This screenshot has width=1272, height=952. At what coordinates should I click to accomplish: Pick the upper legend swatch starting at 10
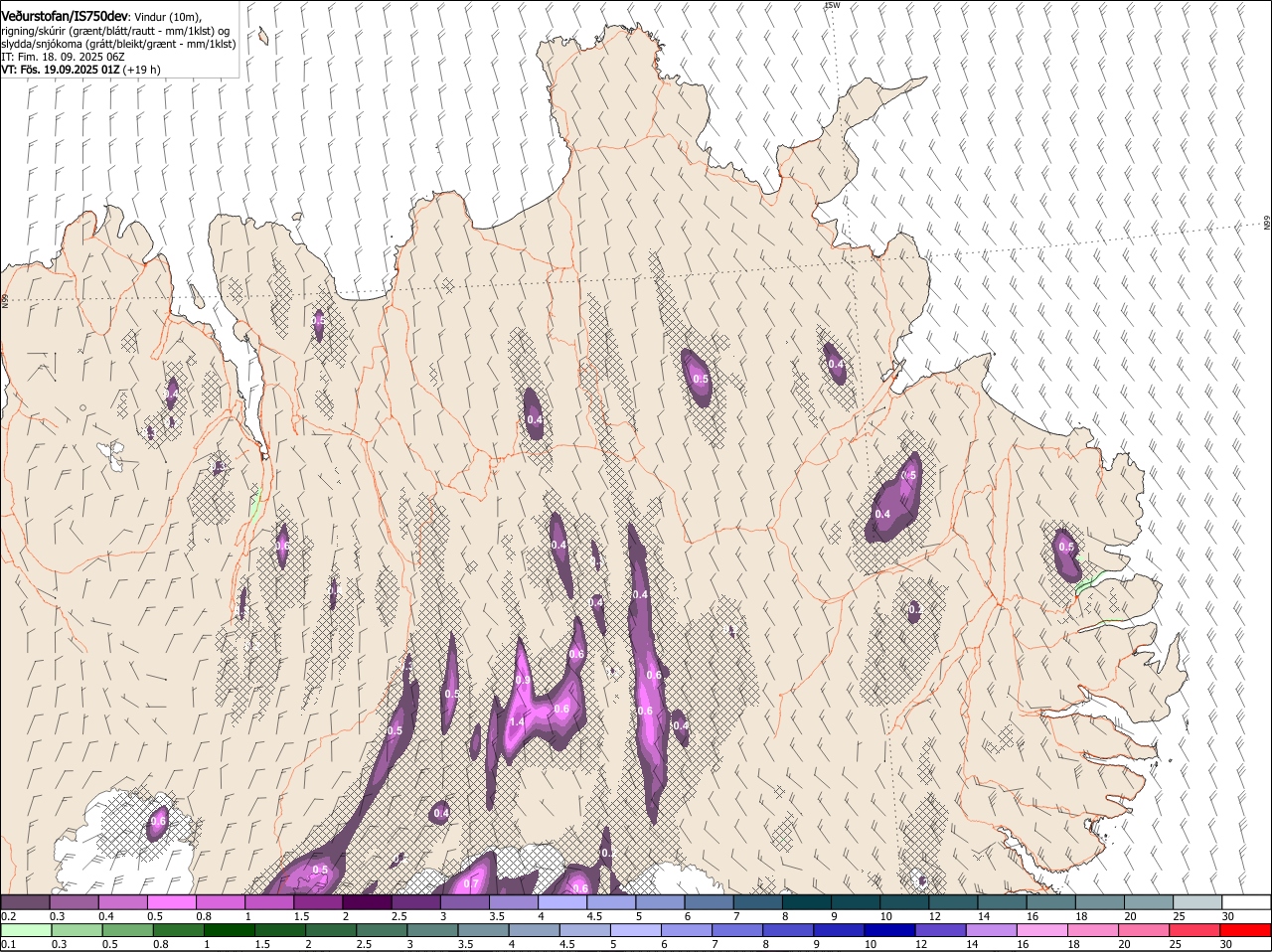coord(903,901)
